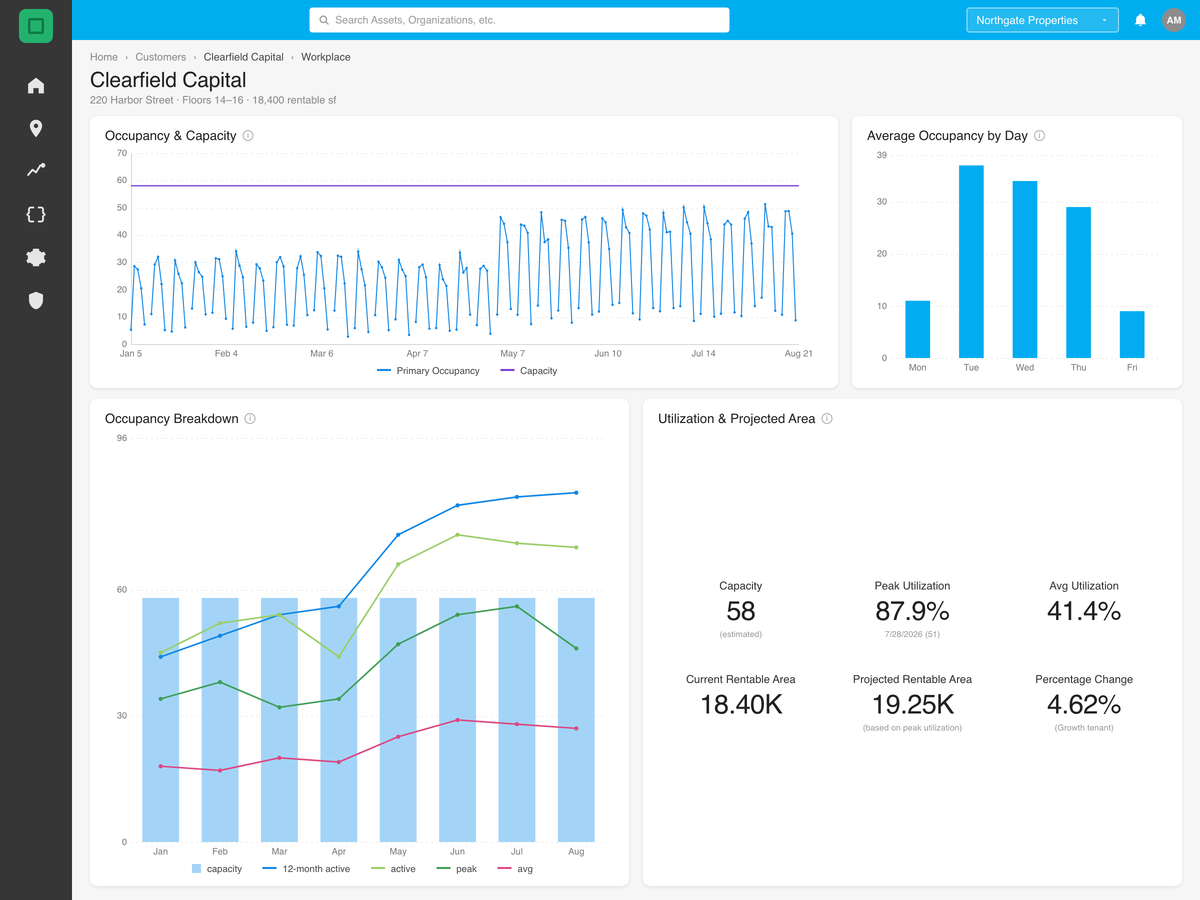Click the 7/28/2026 (51) peak date note
This screenshot has width=1200, height=900.
tap(912, 635)
